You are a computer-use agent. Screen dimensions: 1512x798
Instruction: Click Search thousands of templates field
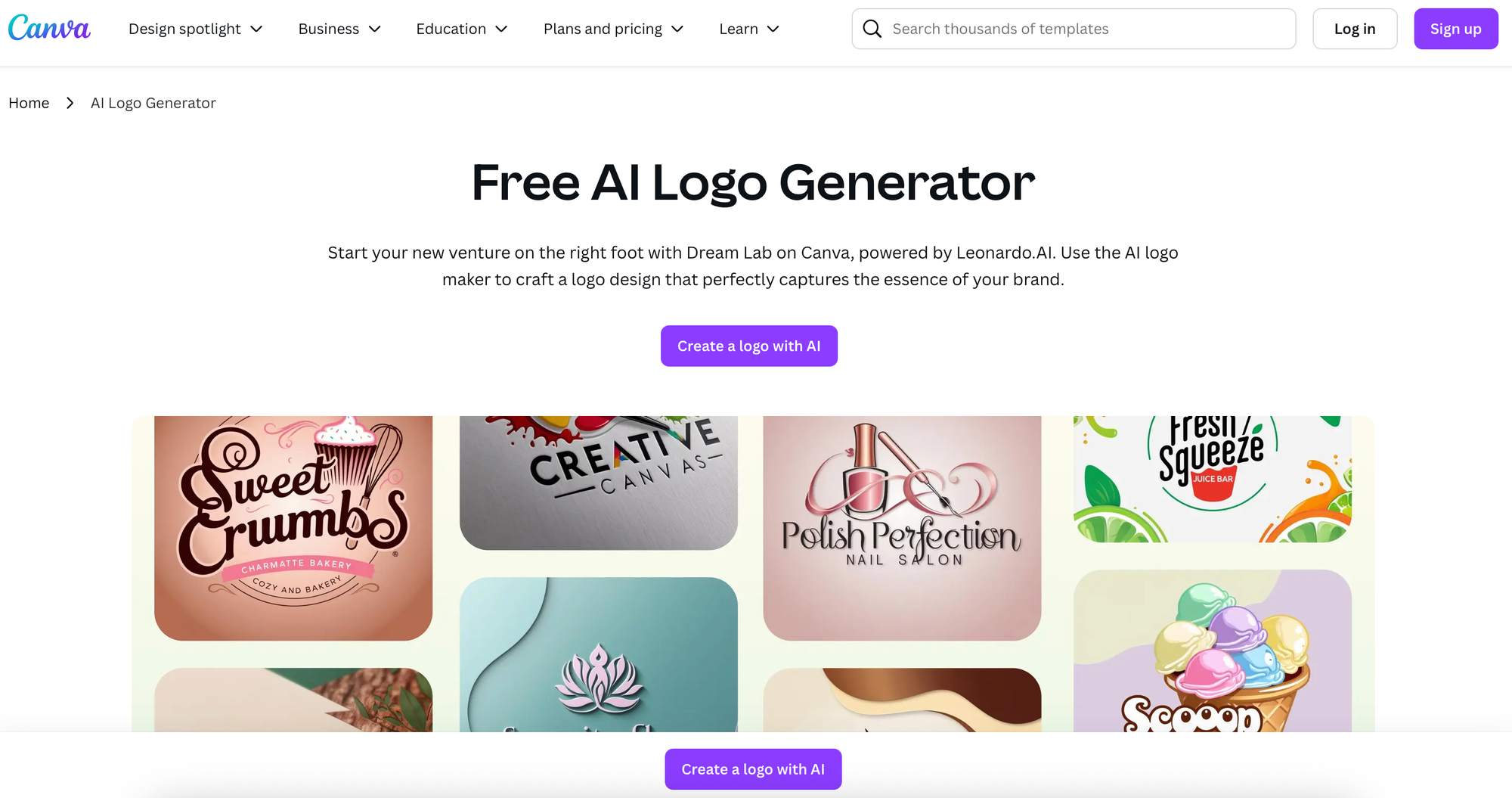pyautogui.click(x=1074, y=29)
